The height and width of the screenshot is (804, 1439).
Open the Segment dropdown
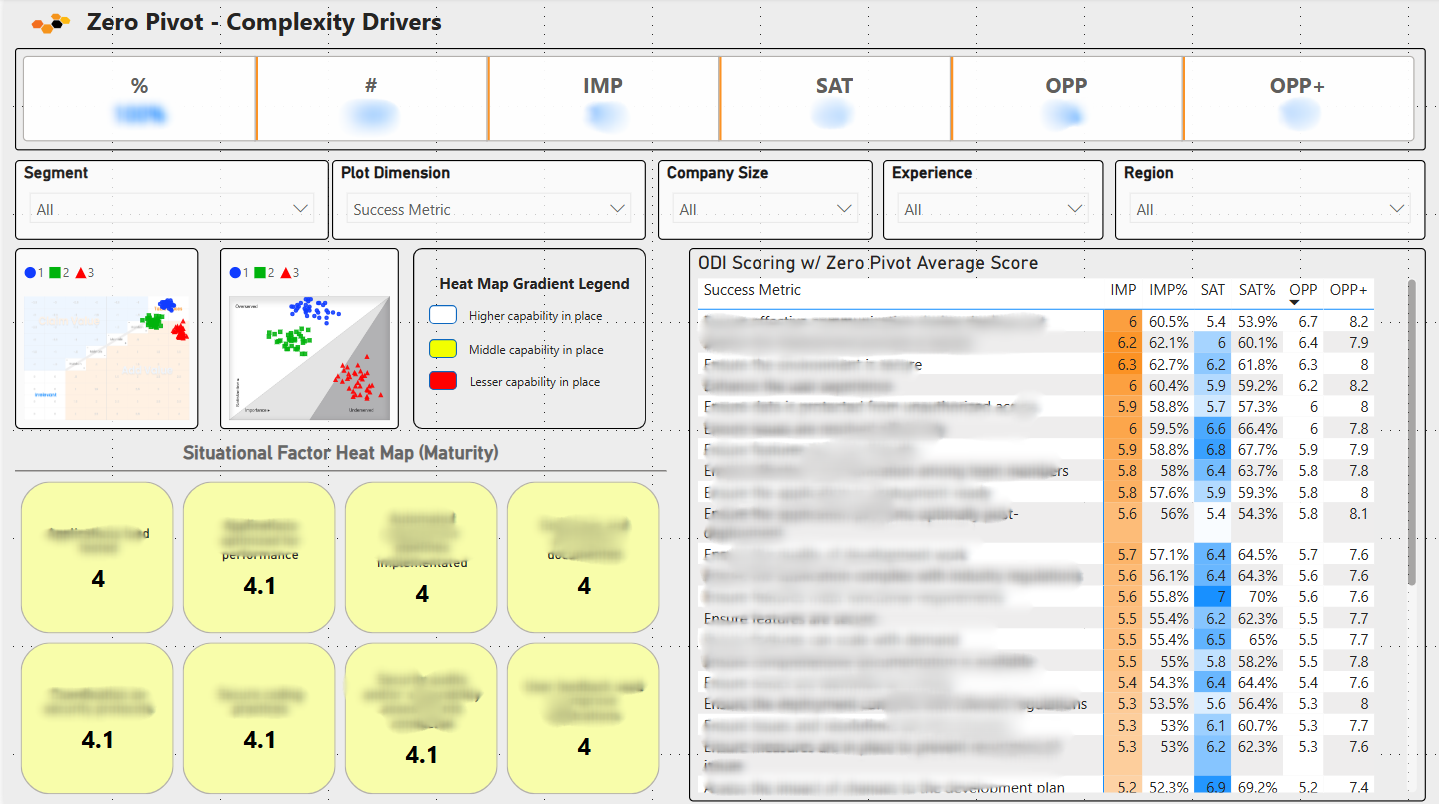[172, 209]
